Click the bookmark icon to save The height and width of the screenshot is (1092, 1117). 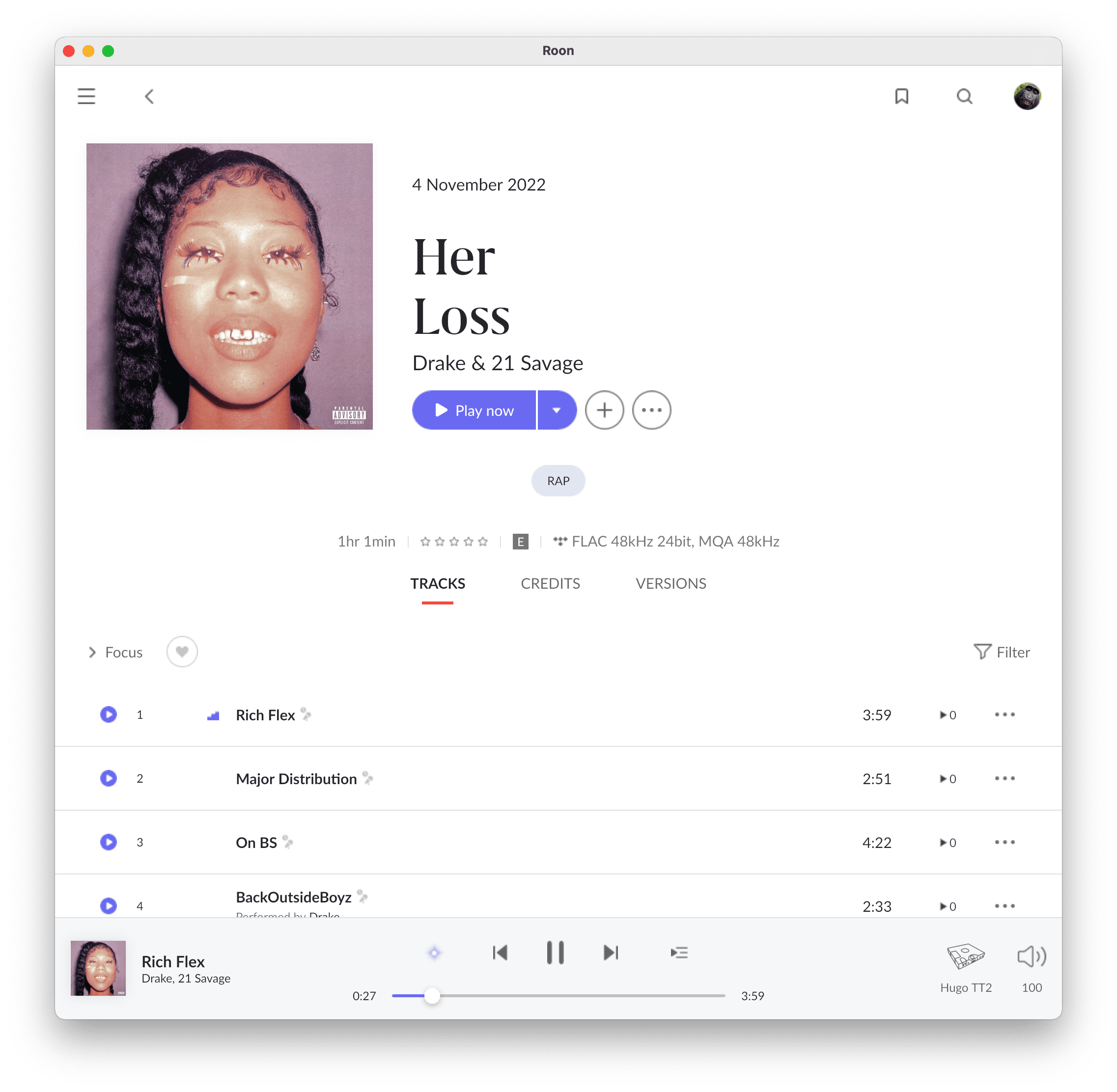[902, 97]
